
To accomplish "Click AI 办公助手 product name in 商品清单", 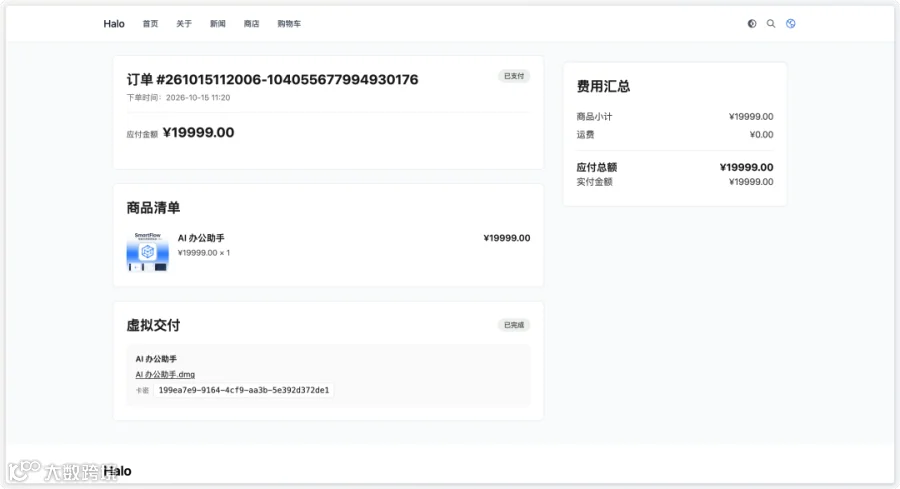I will [201, 238].
